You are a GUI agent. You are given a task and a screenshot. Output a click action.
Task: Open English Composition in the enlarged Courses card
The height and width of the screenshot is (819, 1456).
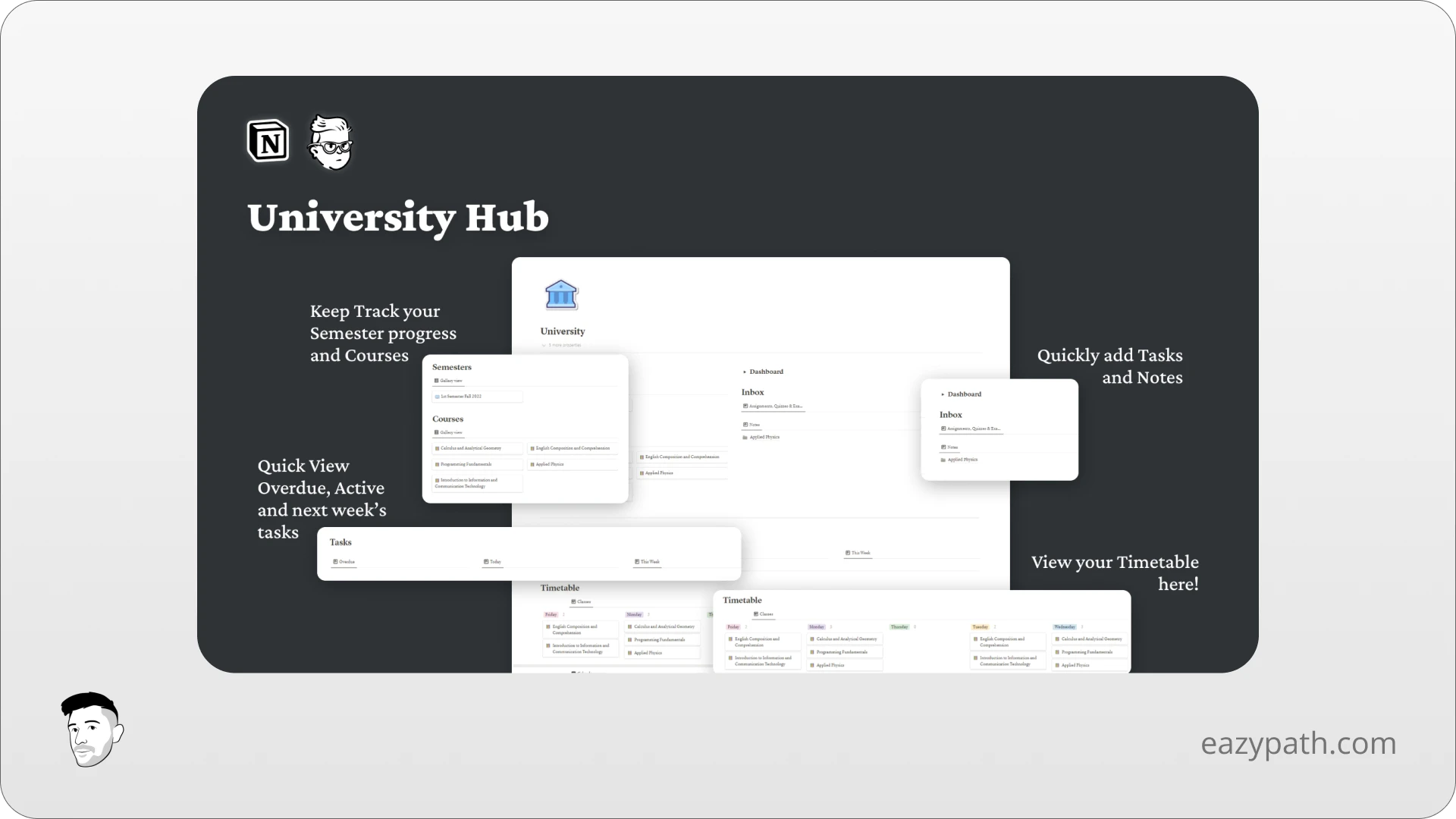point(573,448)
